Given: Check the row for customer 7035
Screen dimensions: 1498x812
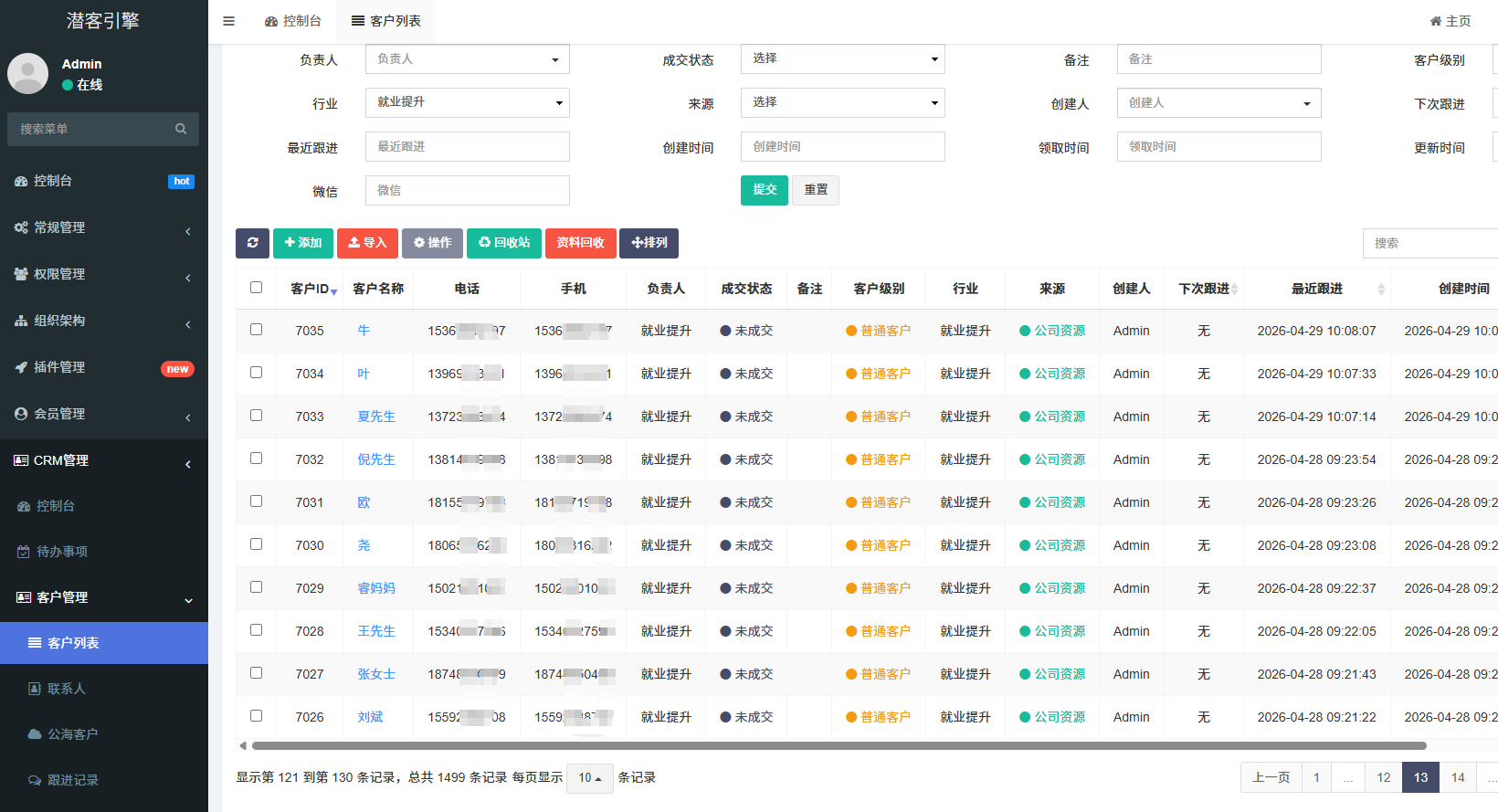Looking at the screenshot, I should click(256, 330).
